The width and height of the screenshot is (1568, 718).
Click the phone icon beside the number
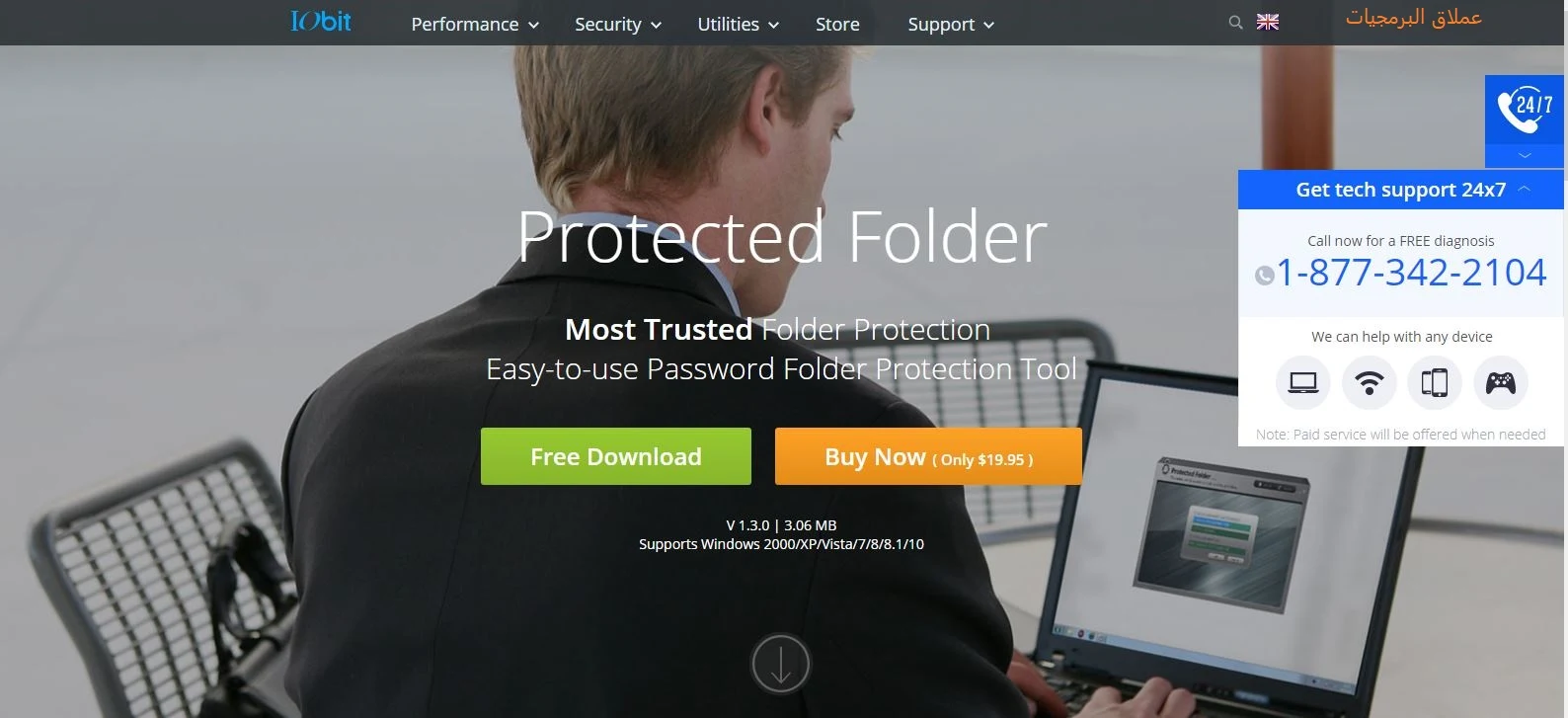click(x=1265, y=276)
